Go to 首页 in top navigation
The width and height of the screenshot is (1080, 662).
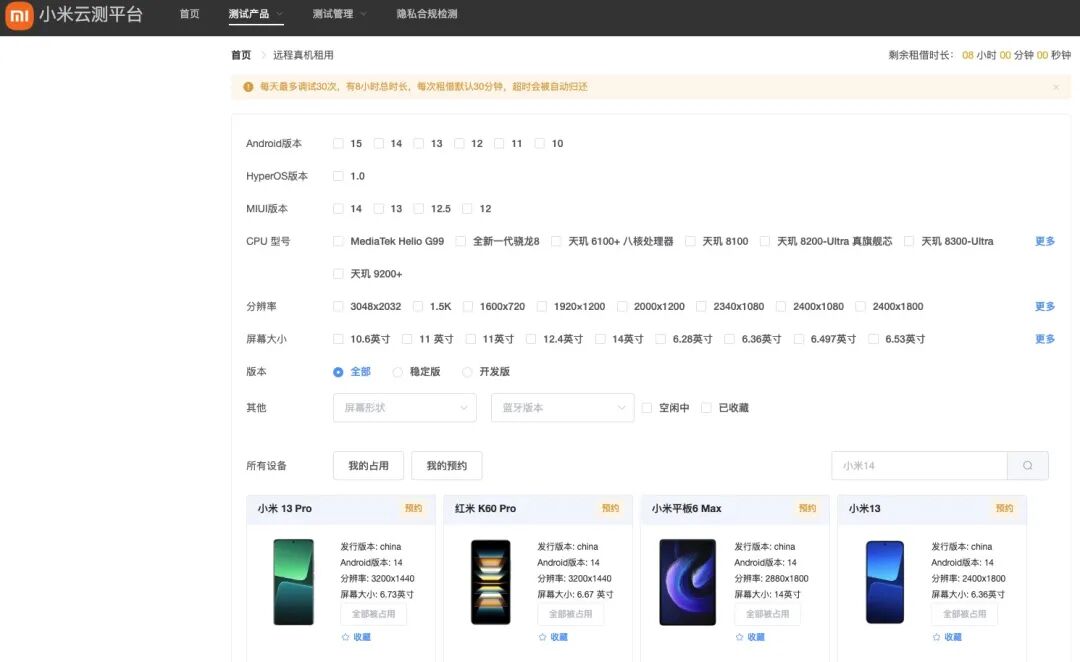coord(189,14)
